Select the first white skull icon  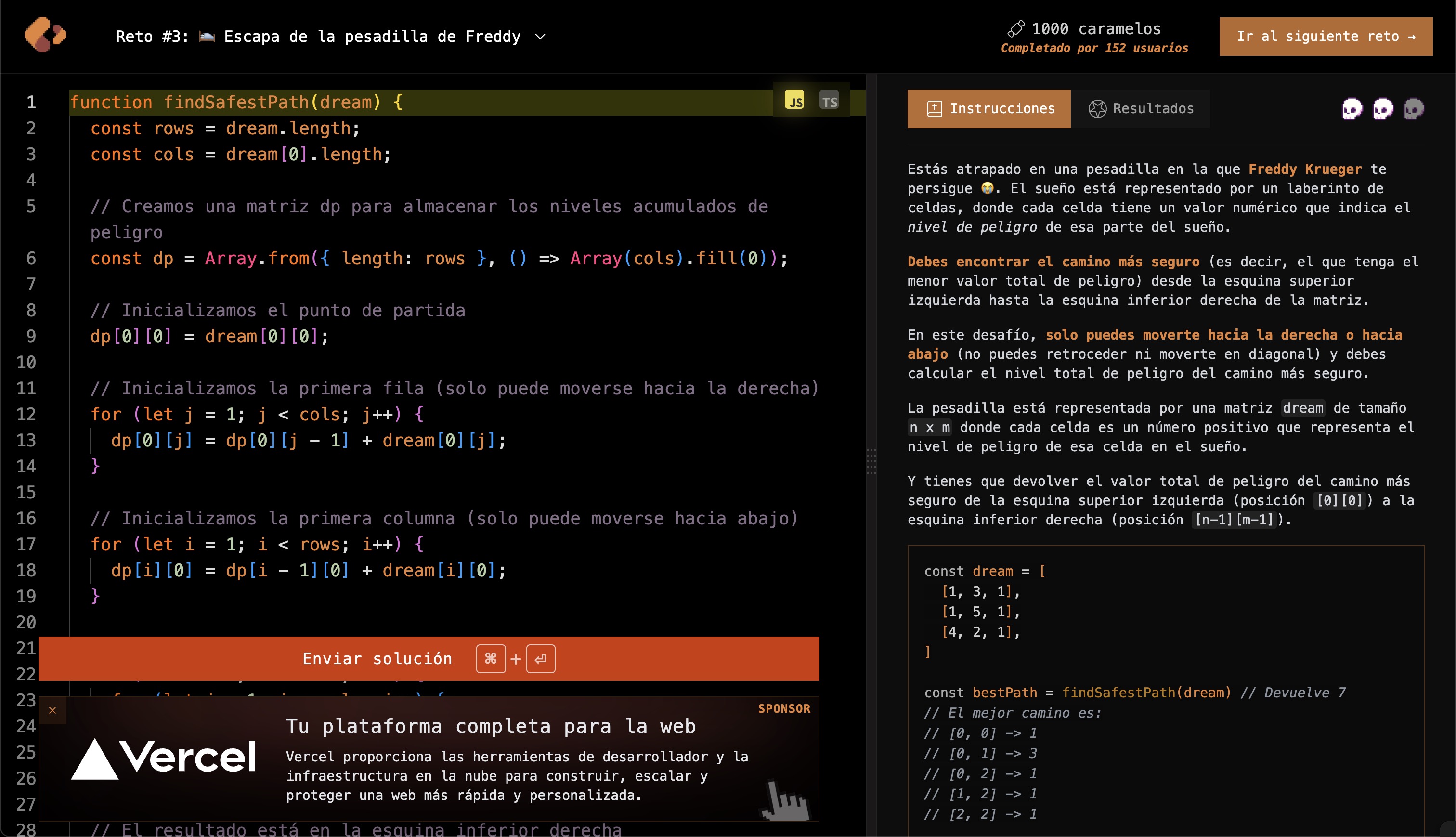click(x=1352, y=109)
